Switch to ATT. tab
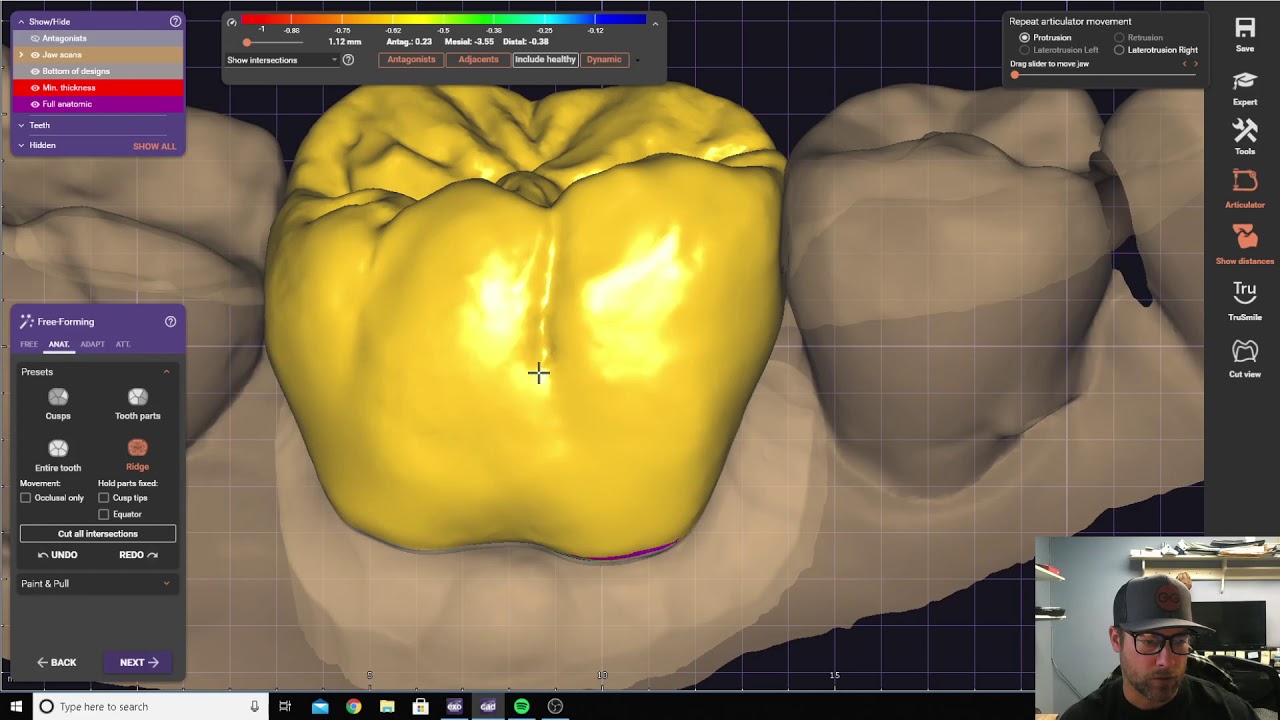The image size is (1280, 720). [123, 344]
